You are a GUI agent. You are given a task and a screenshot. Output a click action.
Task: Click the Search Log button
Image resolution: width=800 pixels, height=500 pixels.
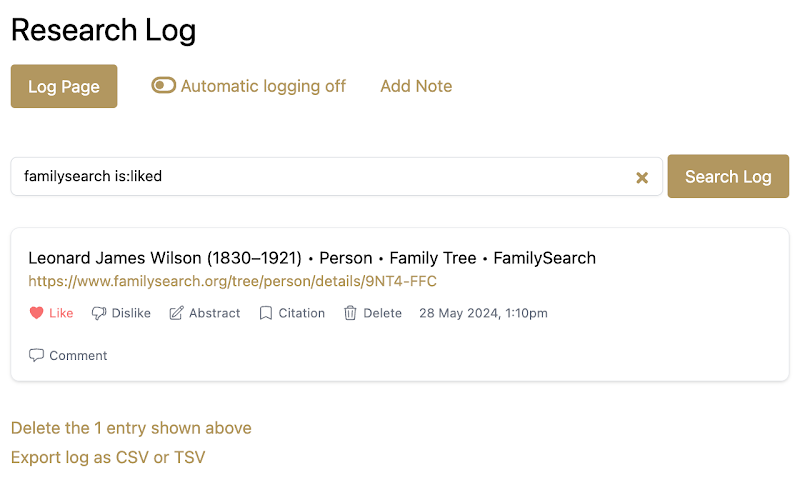(x=728, y=177)
